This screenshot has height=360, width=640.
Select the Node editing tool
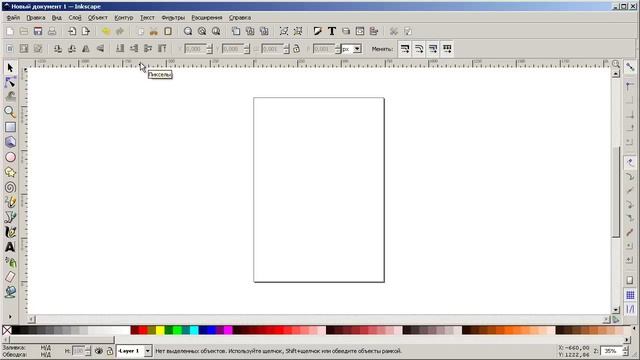(10, 82)
